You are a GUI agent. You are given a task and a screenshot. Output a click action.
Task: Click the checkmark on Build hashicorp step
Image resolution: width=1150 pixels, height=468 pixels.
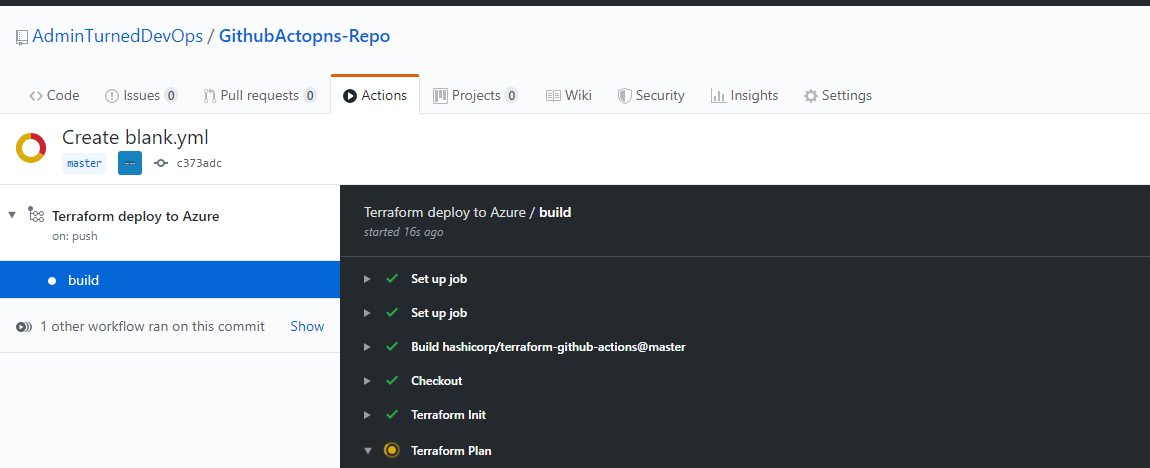[x=392, y=346]
